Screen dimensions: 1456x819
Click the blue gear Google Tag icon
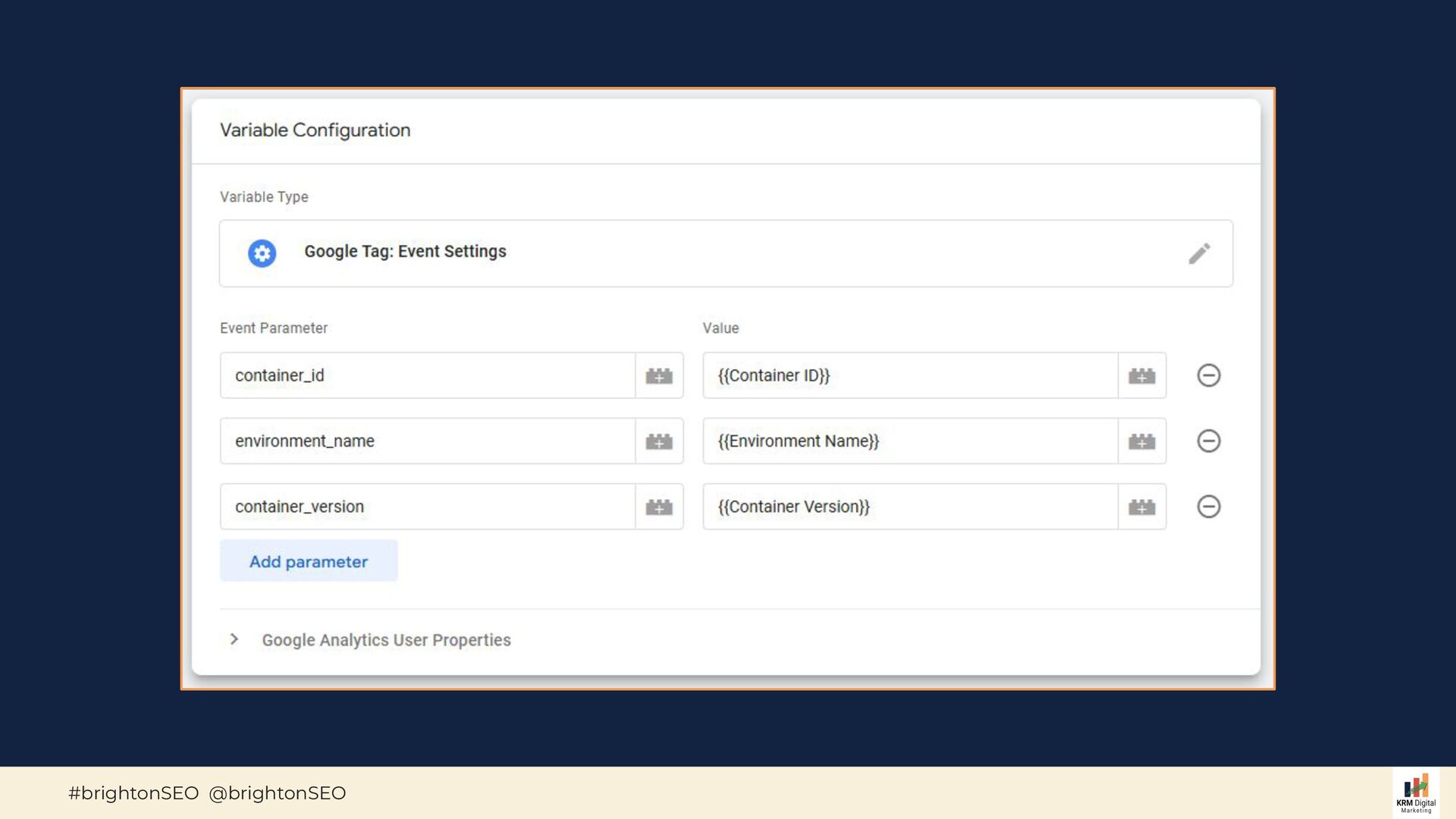262,253
